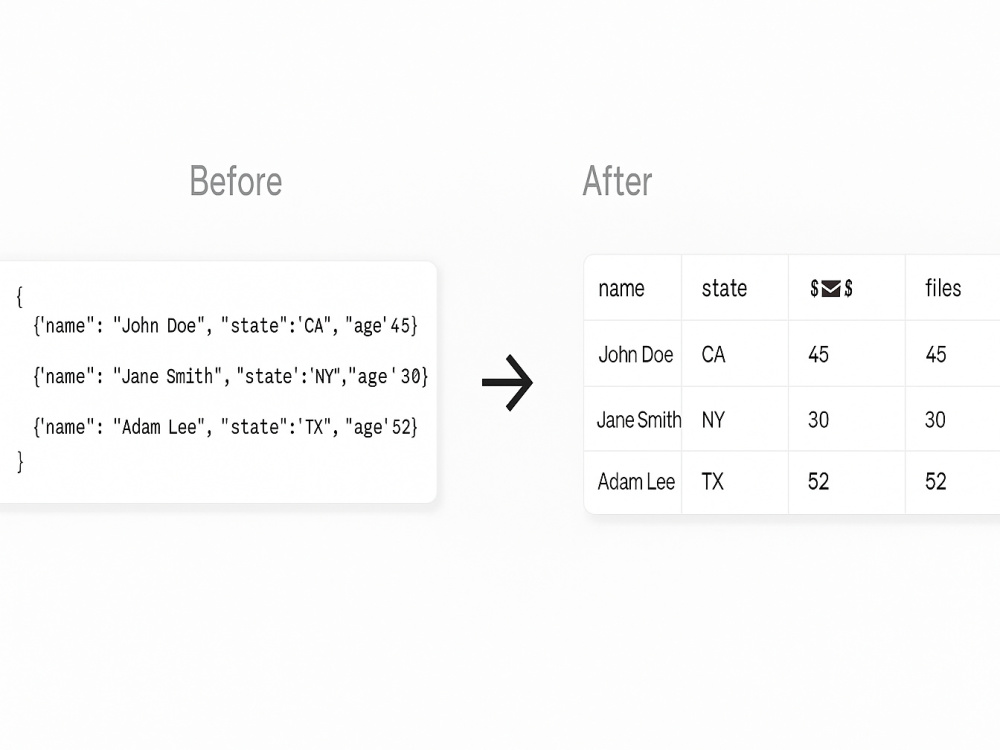Select the 'name' column header
The height and width of the screenshot is (750, 1000).
click(x=621, y=289)
